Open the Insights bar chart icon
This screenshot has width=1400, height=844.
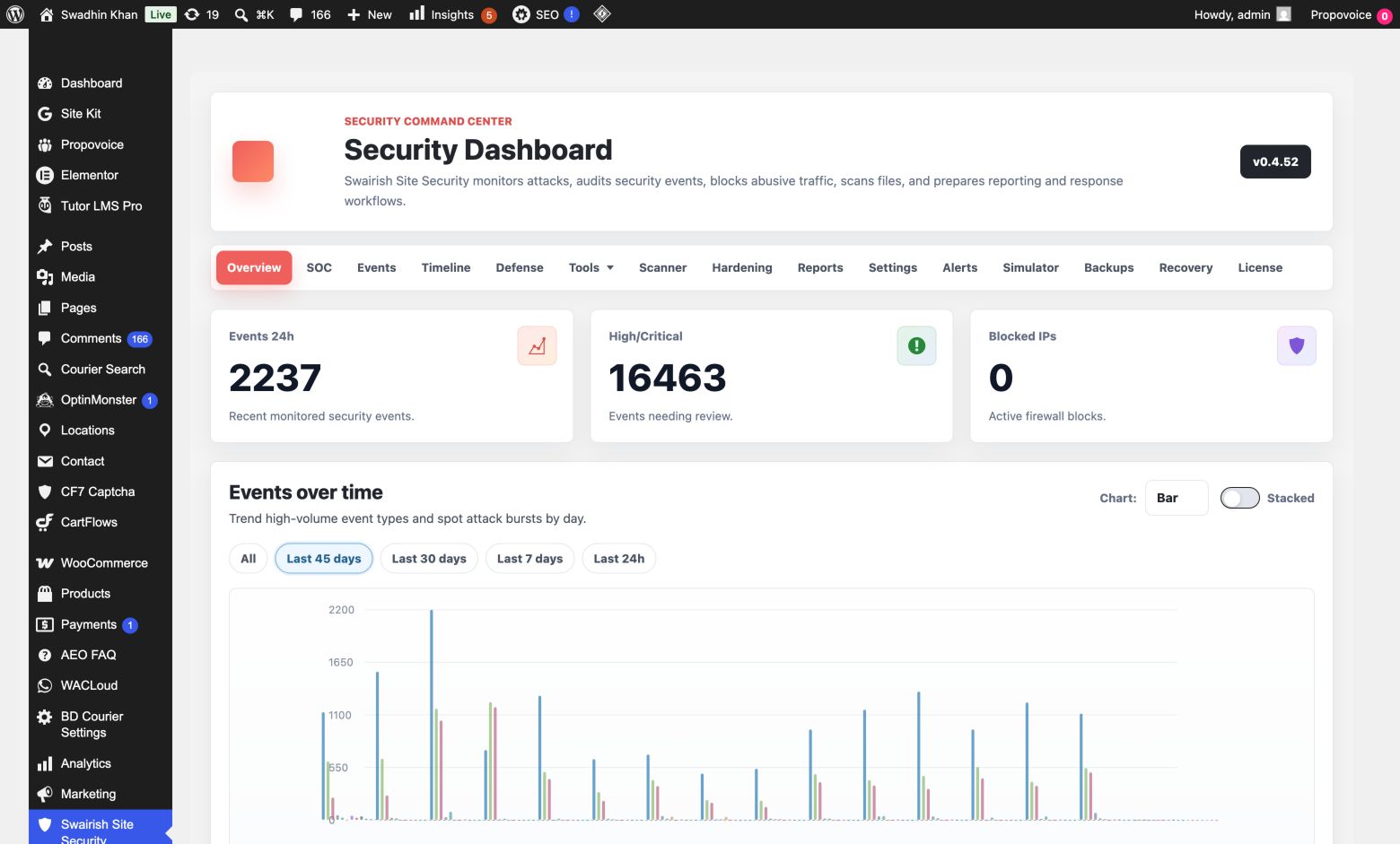(x=417, y=13)
